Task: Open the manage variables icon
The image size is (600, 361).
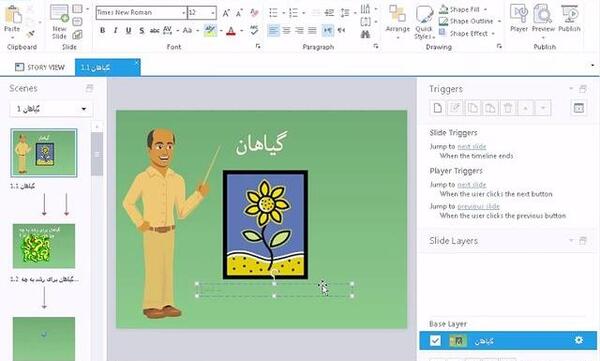Action: 579,108
